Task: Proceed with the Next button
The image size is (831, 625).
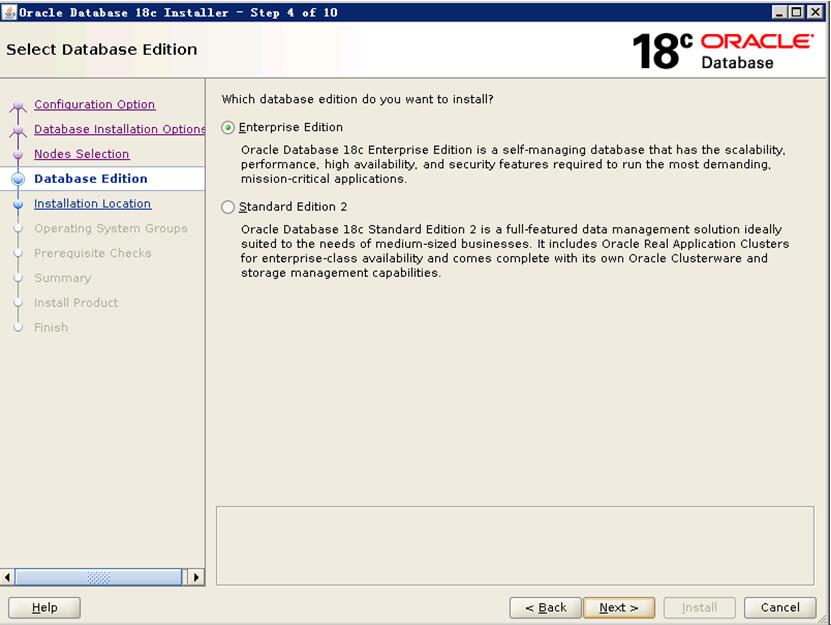Action: 618,608
